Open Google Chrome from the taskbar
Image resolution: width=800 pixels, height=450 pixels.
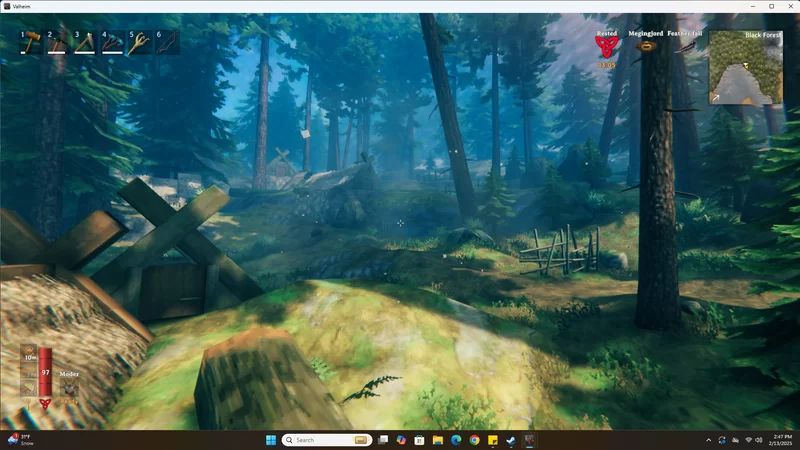pos(474,440)
